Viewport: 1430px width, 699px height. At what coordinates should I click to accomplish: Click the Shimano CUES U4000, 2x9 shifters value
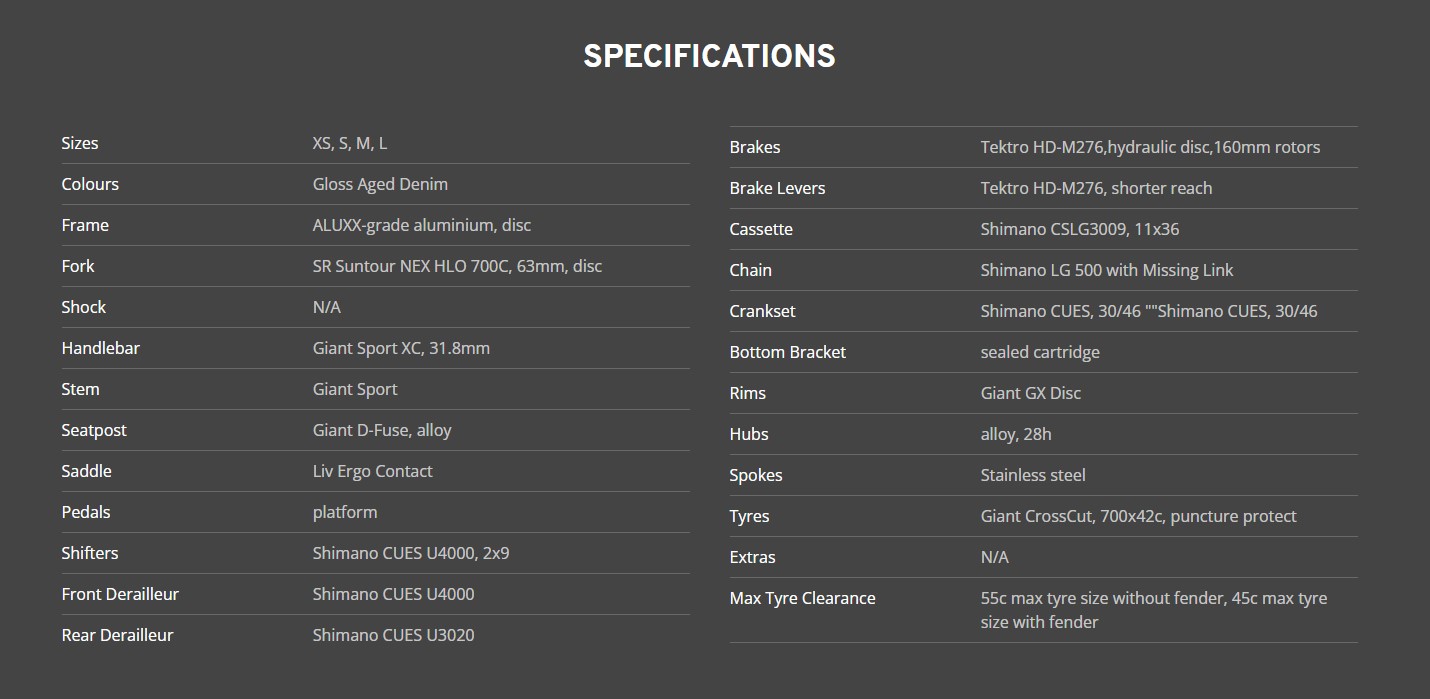point(410,553)
